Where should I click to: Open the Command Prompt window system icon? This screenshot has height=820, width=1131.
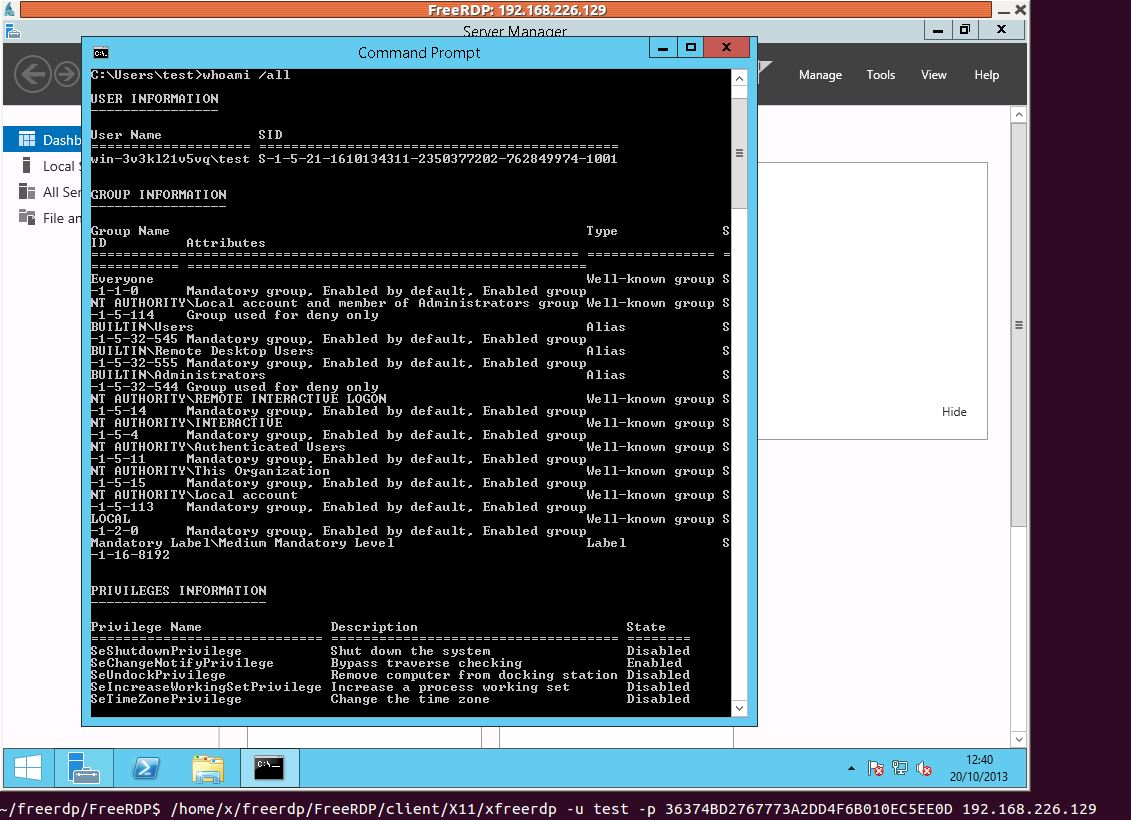101,53
